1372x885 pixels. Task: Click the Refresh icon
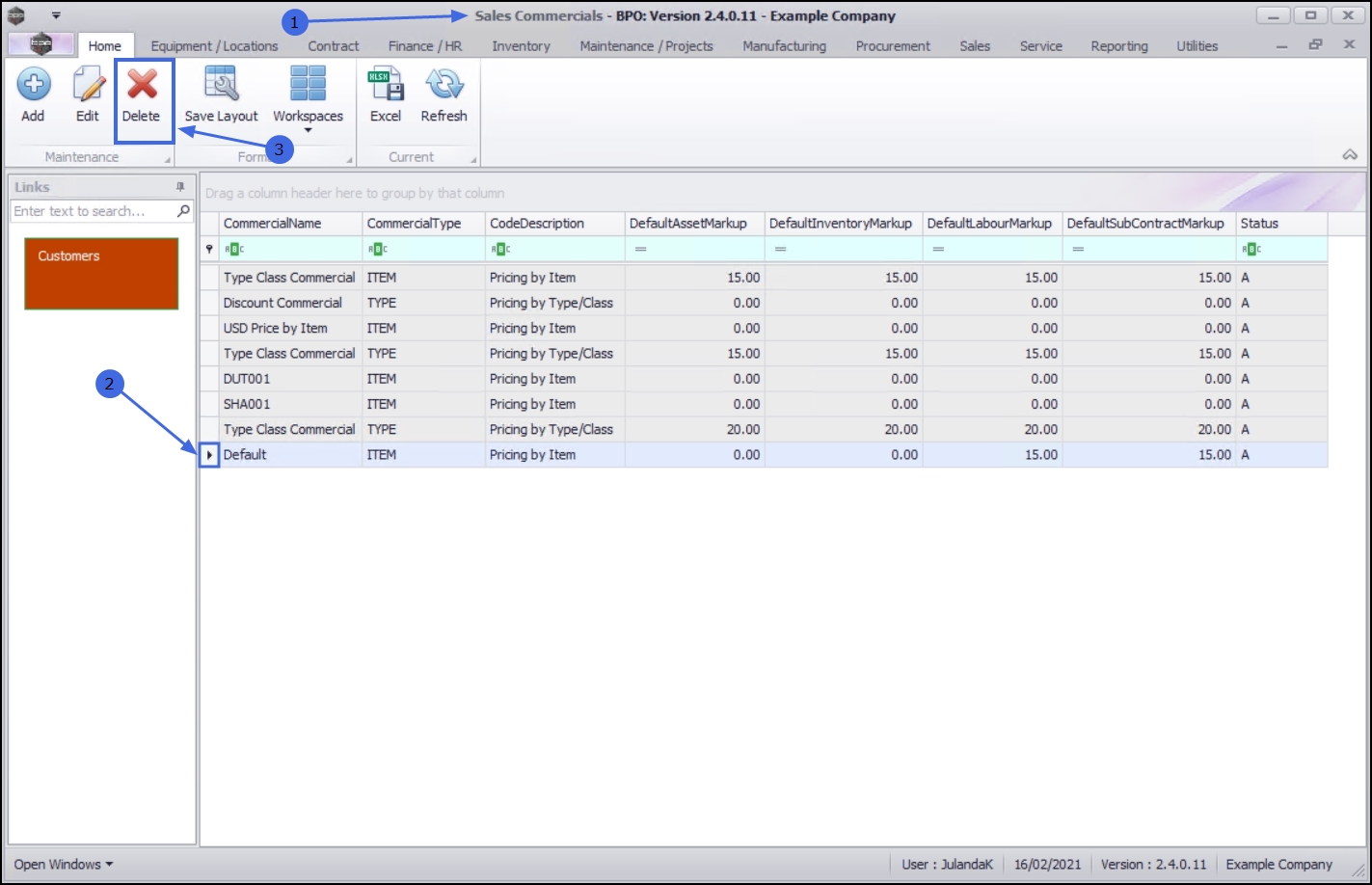point(444,86)
